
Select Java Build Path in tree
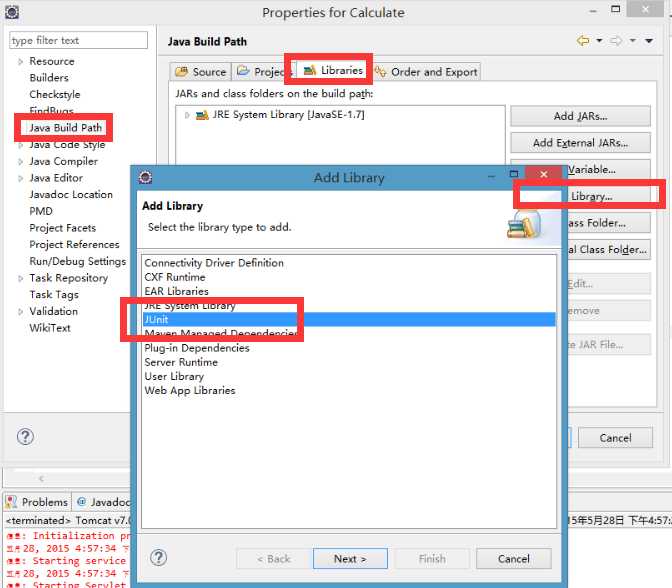tap(65, 128)
